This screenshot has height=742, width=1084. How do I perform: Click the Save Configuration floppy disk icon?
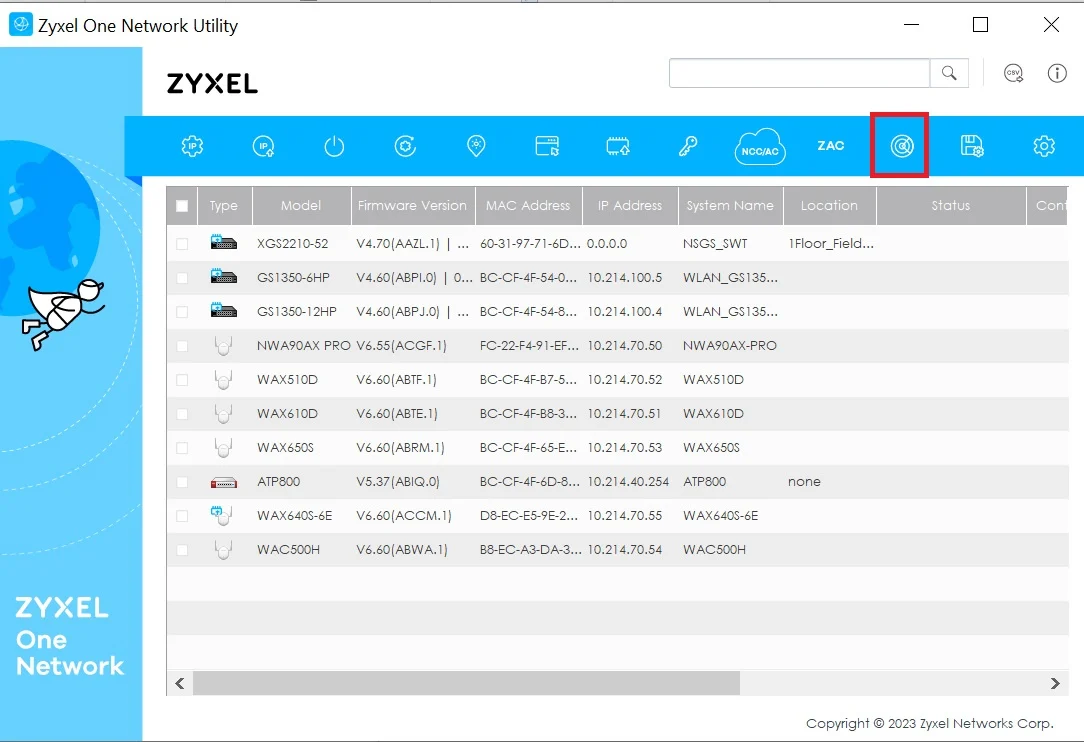tap(972, 146)
